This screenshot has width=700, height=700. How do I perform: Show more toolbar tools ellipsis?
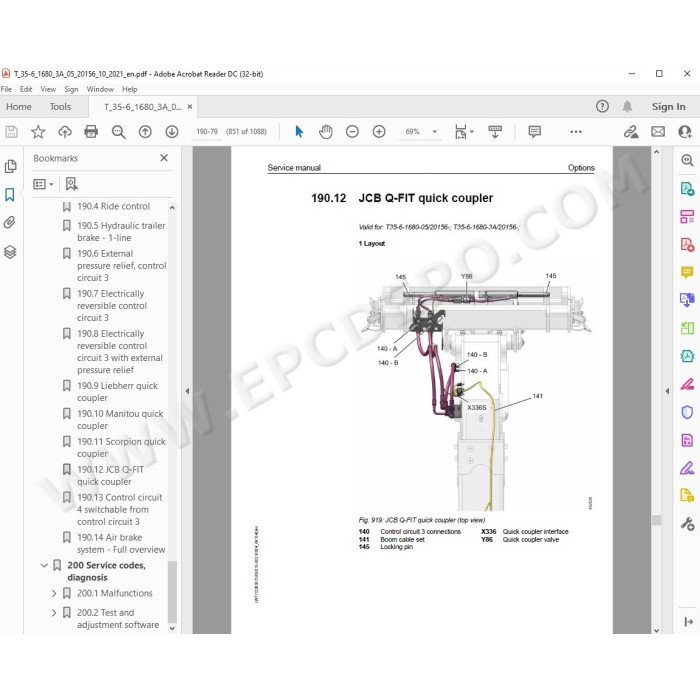click(x=576, y=132)
